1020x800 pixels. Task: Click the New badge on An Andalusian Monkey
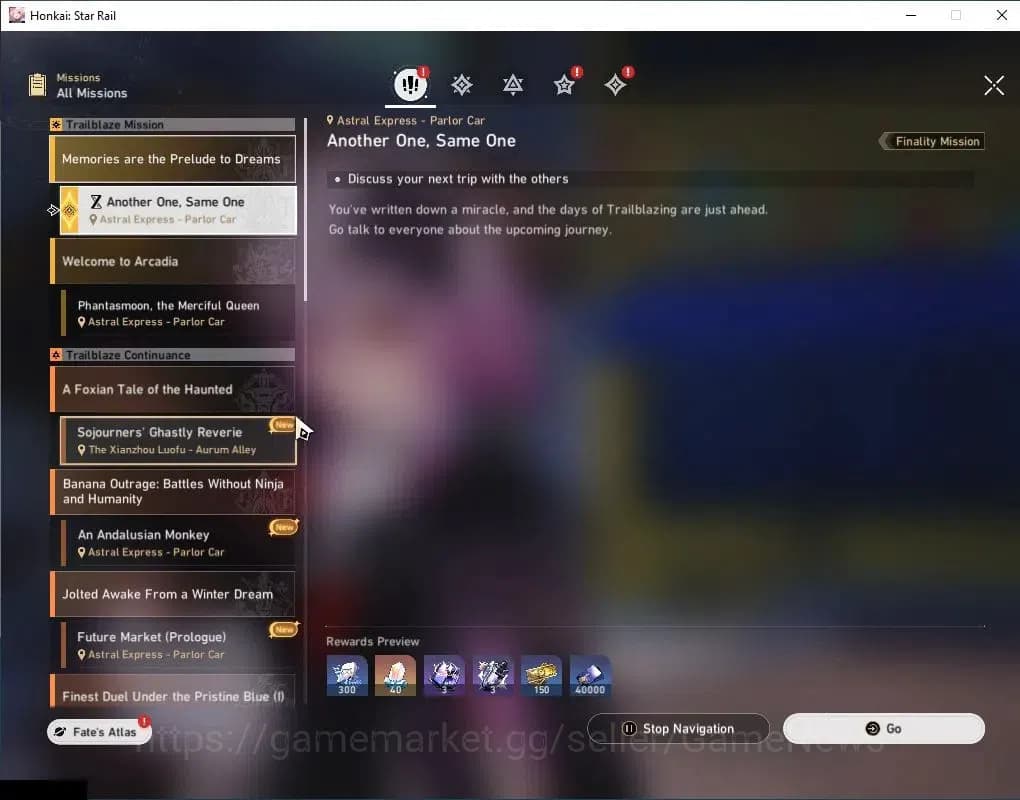click(x=284, y=527)
